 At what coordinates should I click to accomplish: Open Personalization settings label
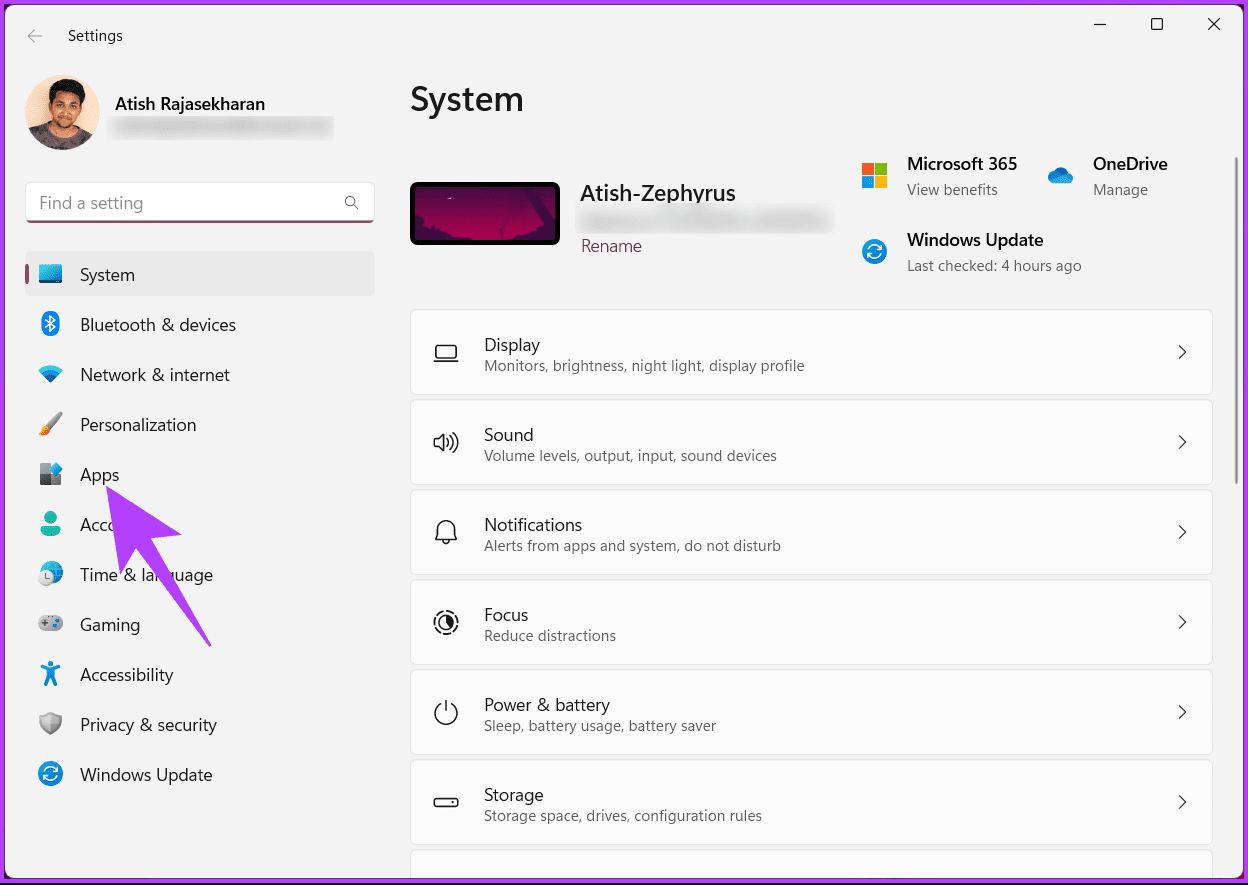[138, 425]
